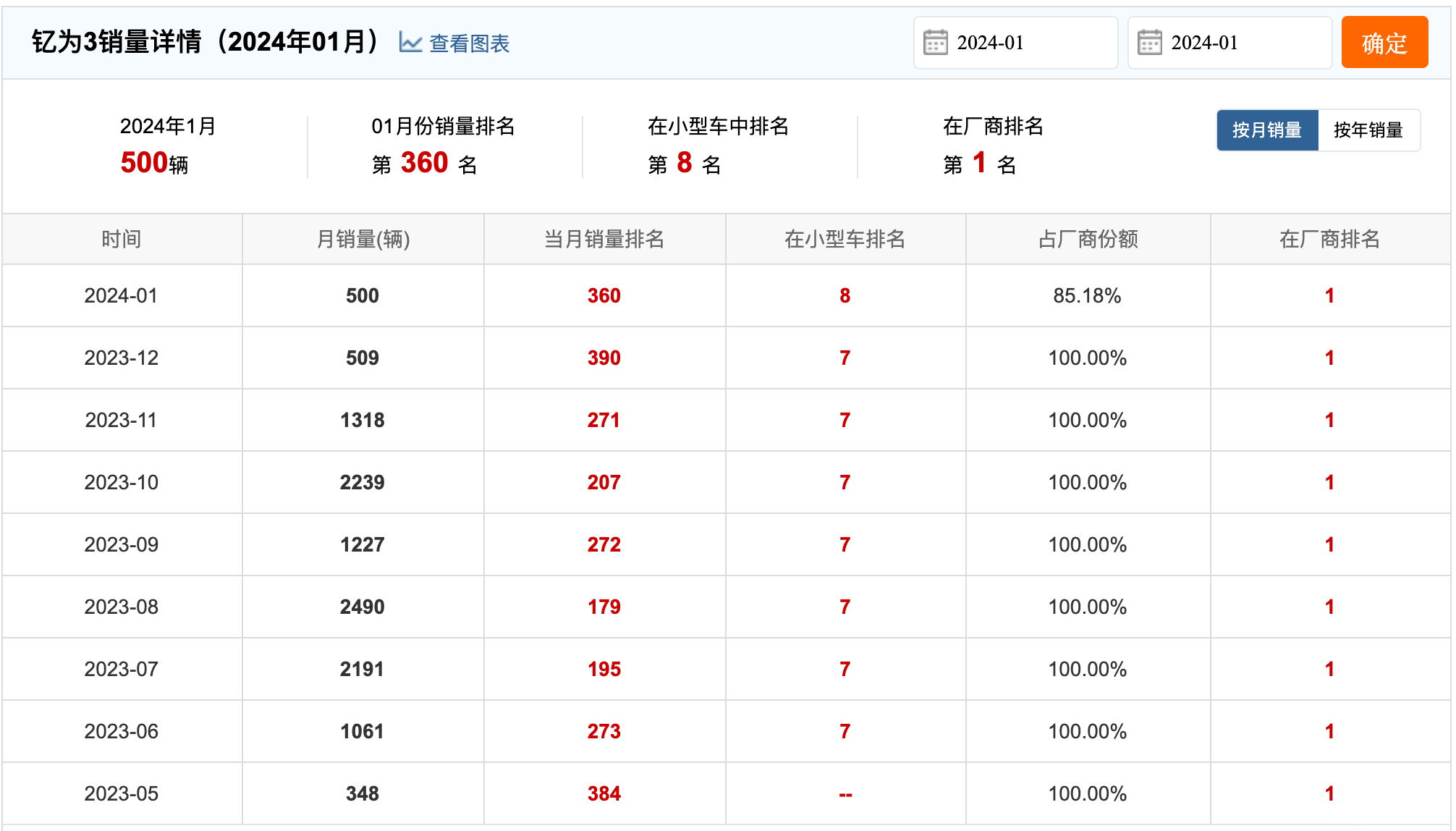
Task: Click monthly sales value 2490
Action: click(x=363, y=607)
